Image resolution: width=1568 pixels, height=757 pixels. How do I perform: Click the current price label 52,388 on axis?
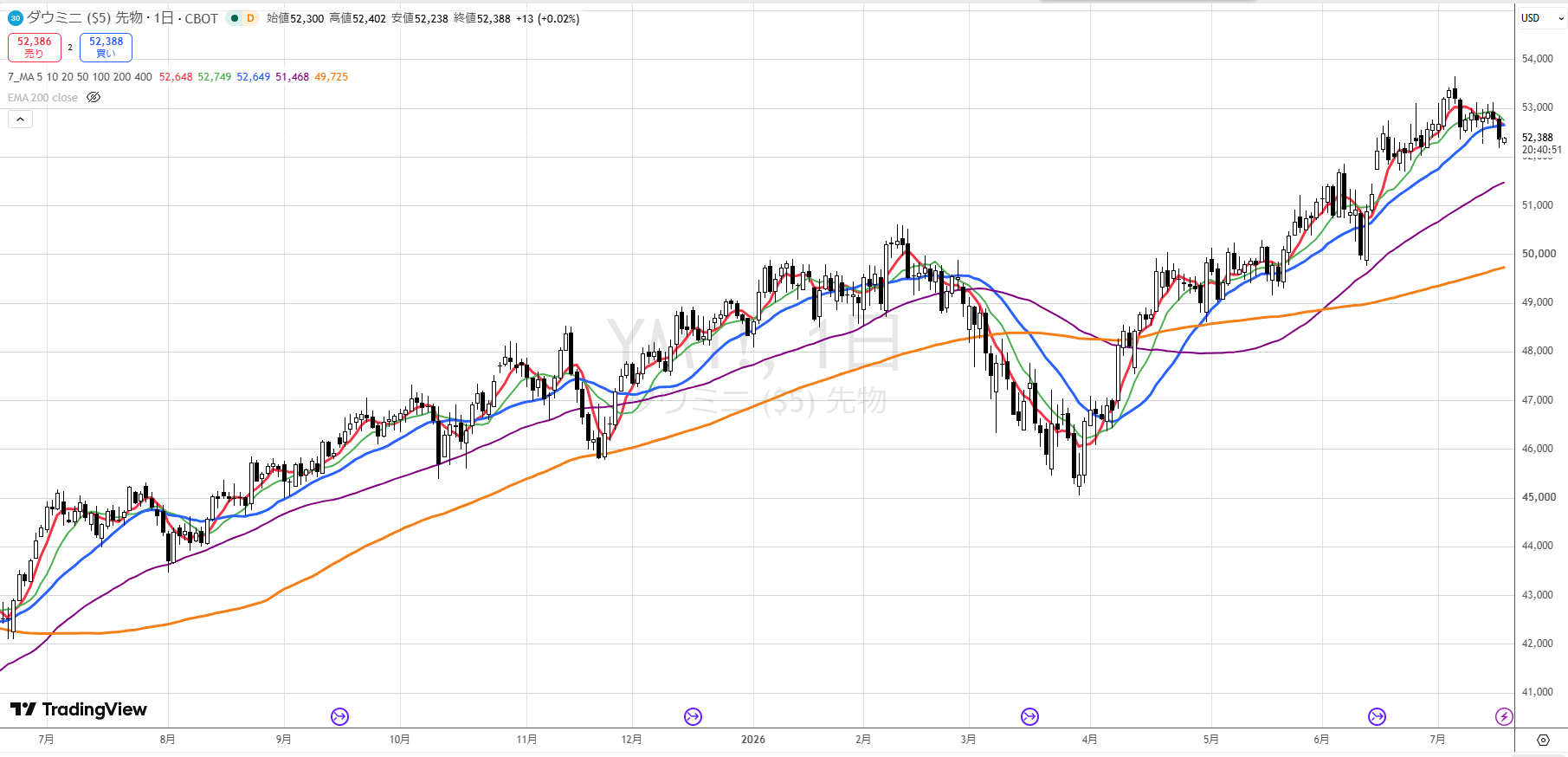pyautogui.click(x=1538, y=138)
